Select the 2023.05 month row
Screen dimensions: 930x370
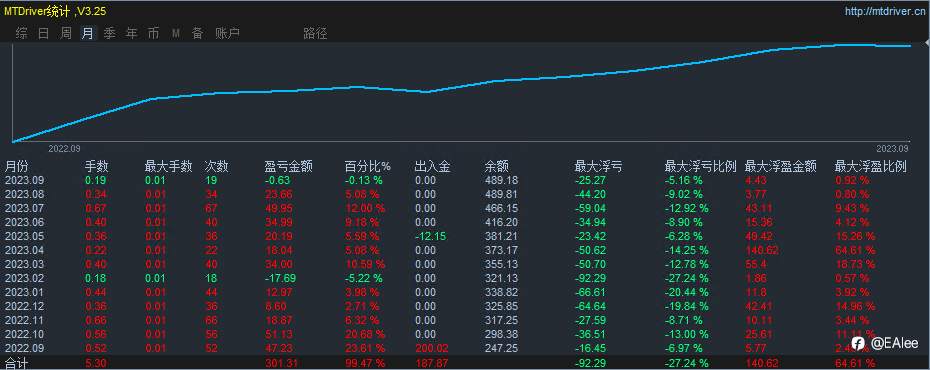tap(465, 236)
